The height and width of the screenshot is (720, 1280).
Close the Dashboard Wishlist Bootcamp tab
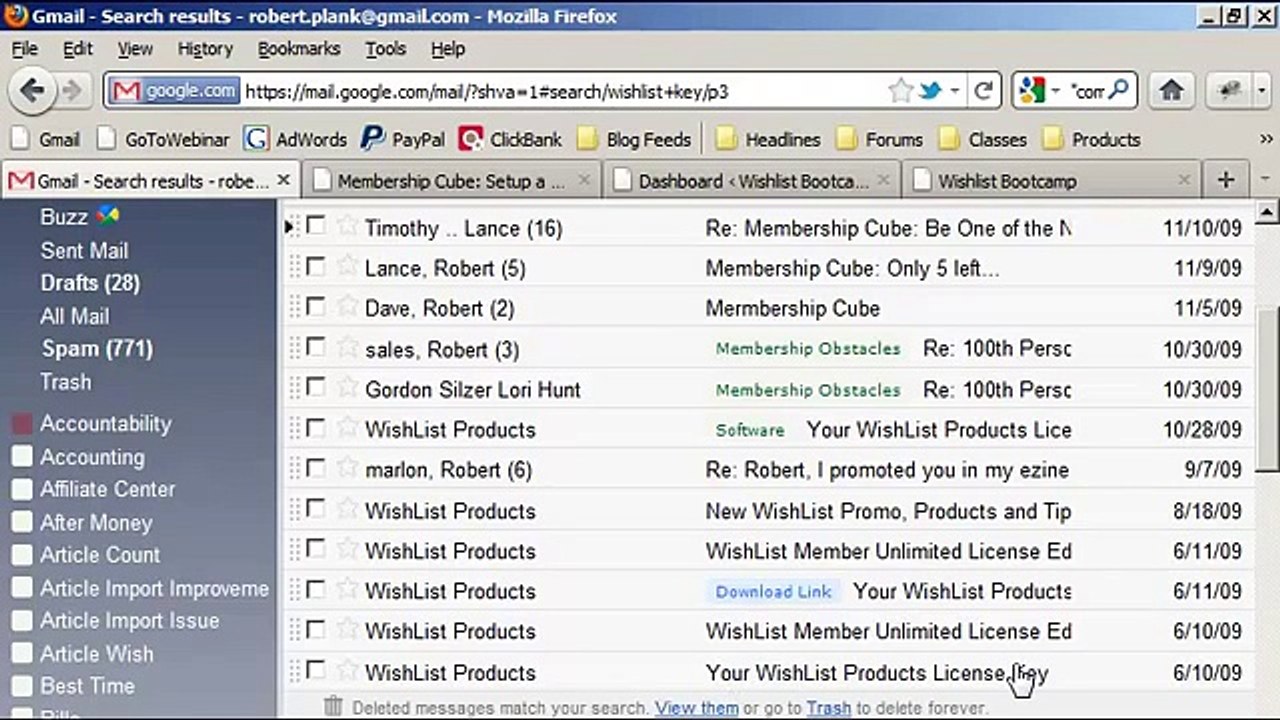pos(884,181)
